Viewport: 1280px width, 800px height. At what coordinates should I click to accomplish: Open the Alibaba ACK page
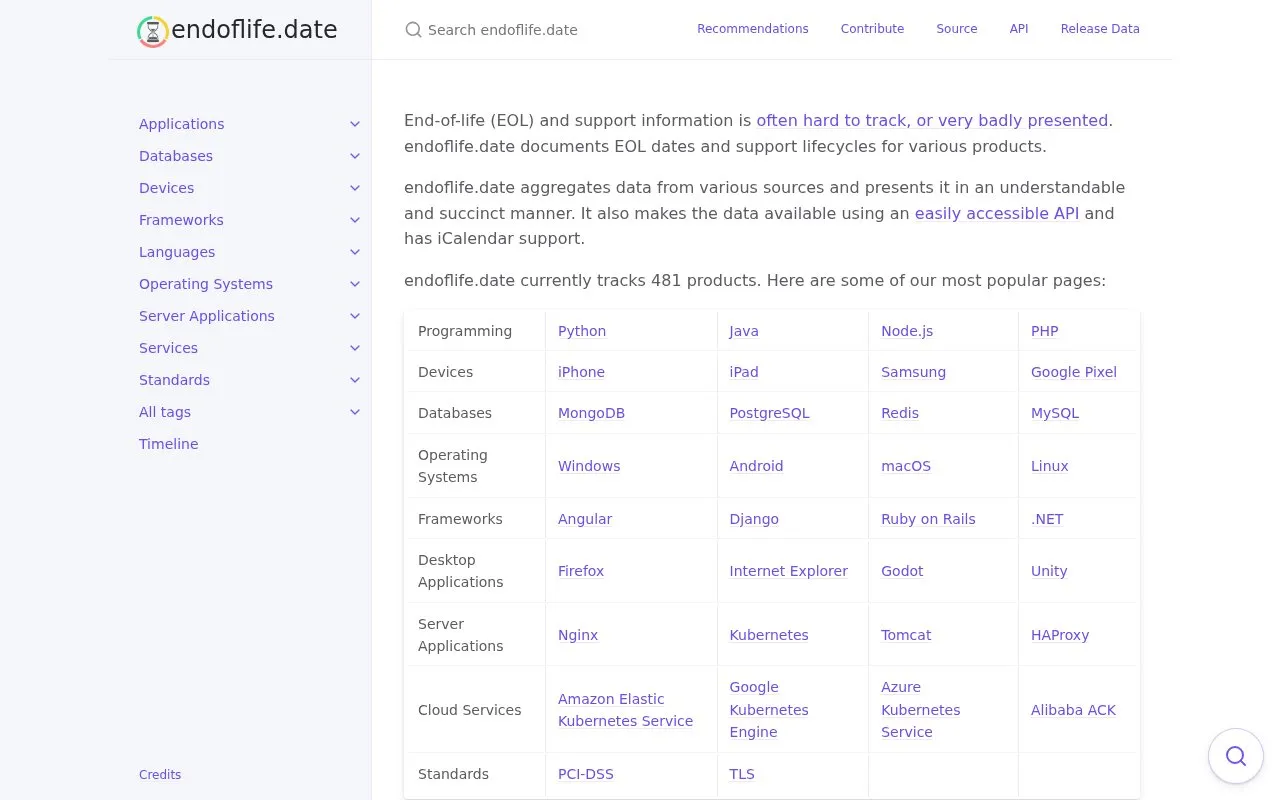1074,710
